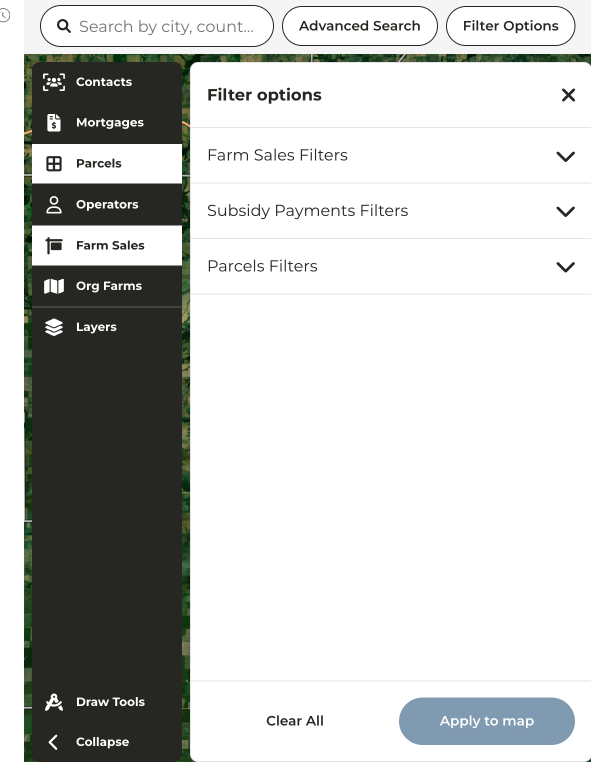Select the Farm Sales sidebar item
This screenshot has height=762, width=591.
107,245
